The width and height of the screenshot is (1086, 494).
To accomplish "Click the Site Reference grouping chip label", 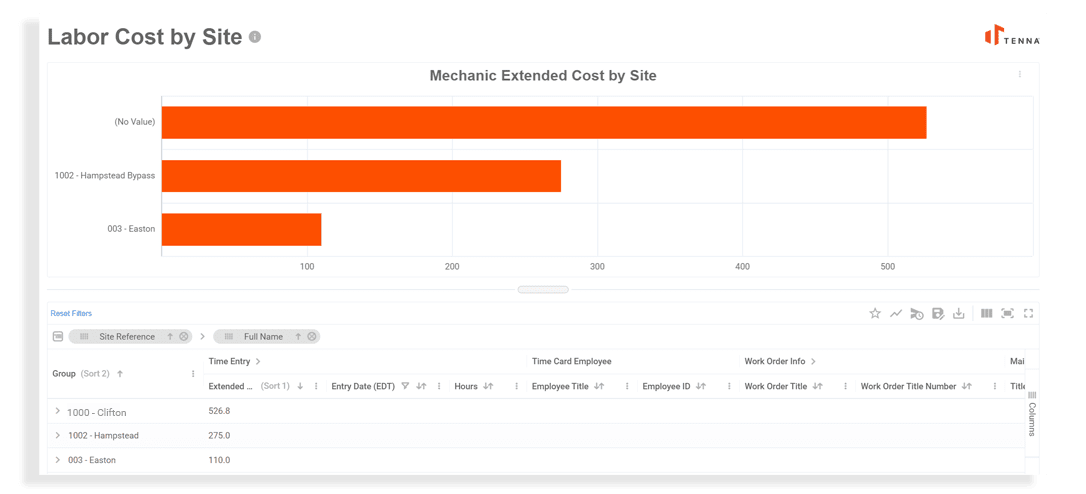I will 127,337.
